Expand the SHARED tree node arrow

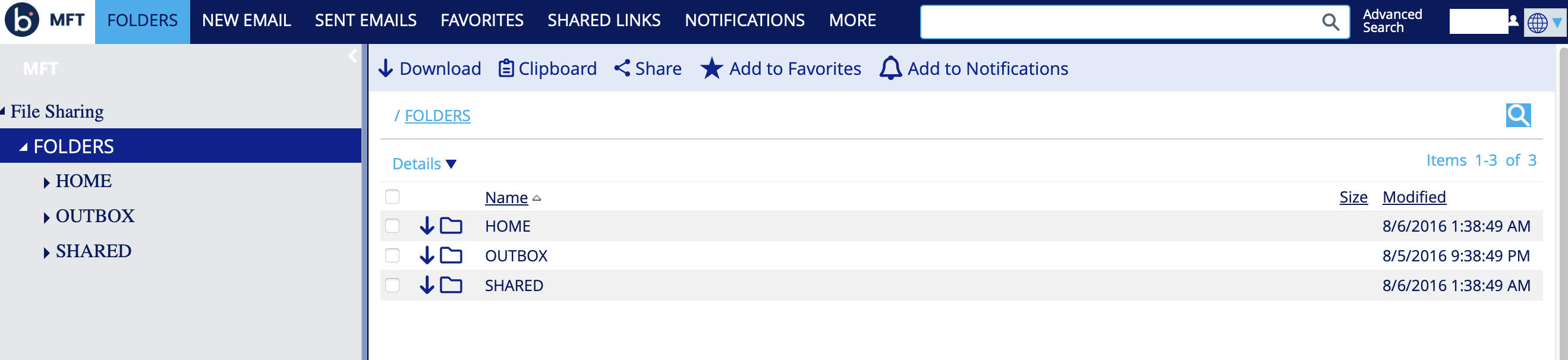[47, 253]
